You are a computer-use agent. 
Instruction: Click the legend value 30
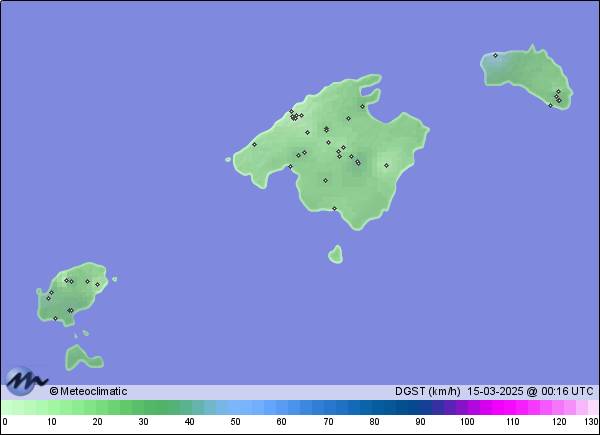pos(143,422)
